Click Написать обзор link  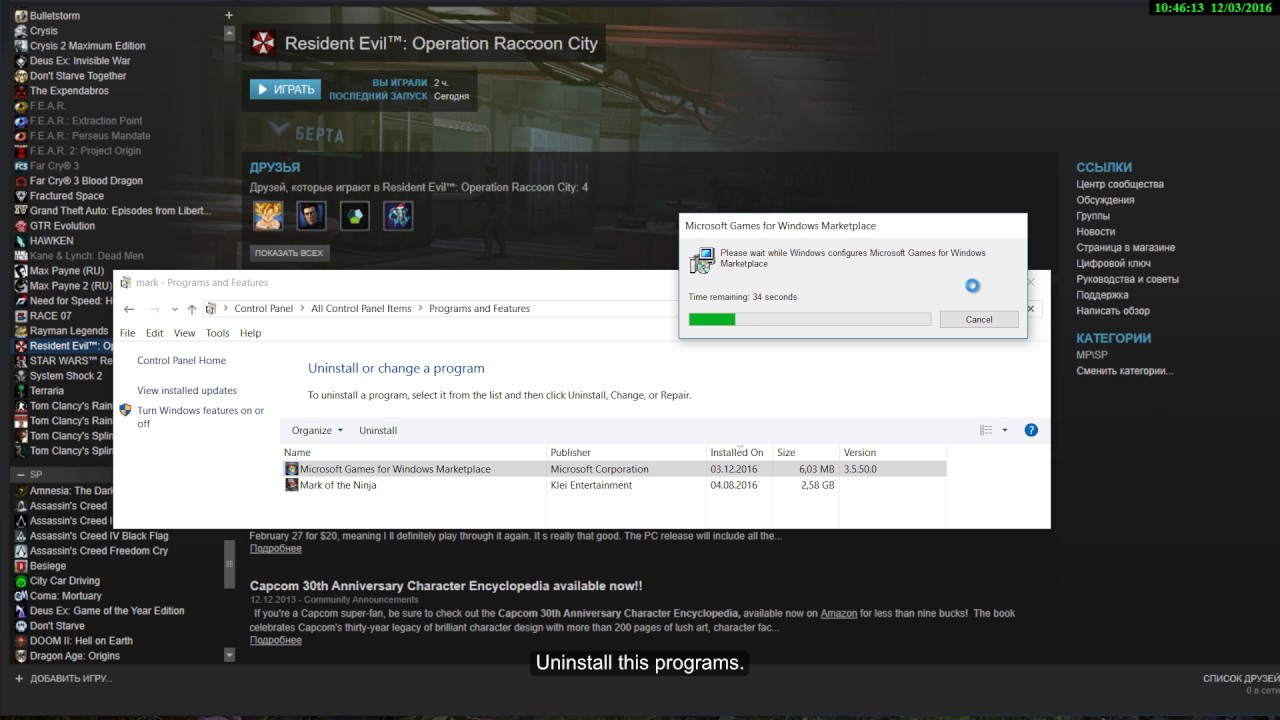1113,311
